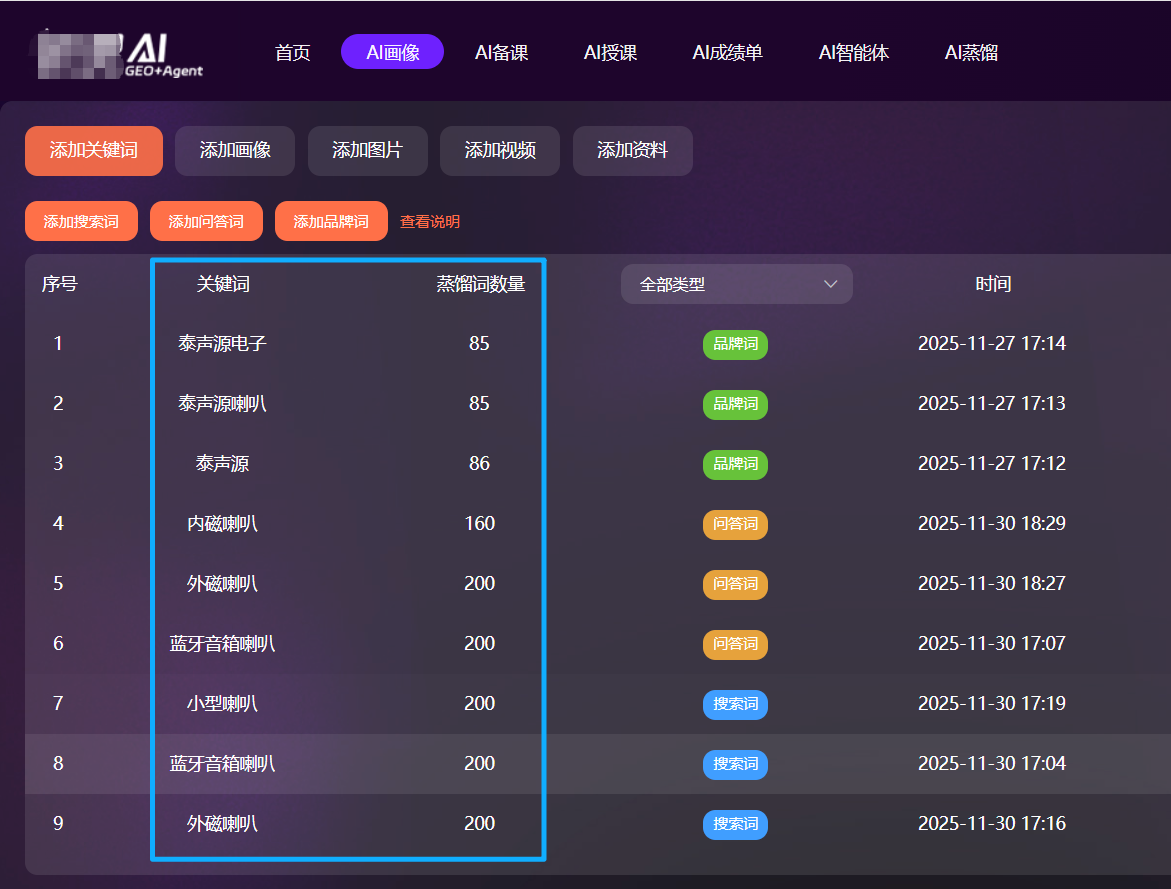Click the orange 添加搜索词 button
Viewport: 1171px width, 889px height.
click(81, 221)
